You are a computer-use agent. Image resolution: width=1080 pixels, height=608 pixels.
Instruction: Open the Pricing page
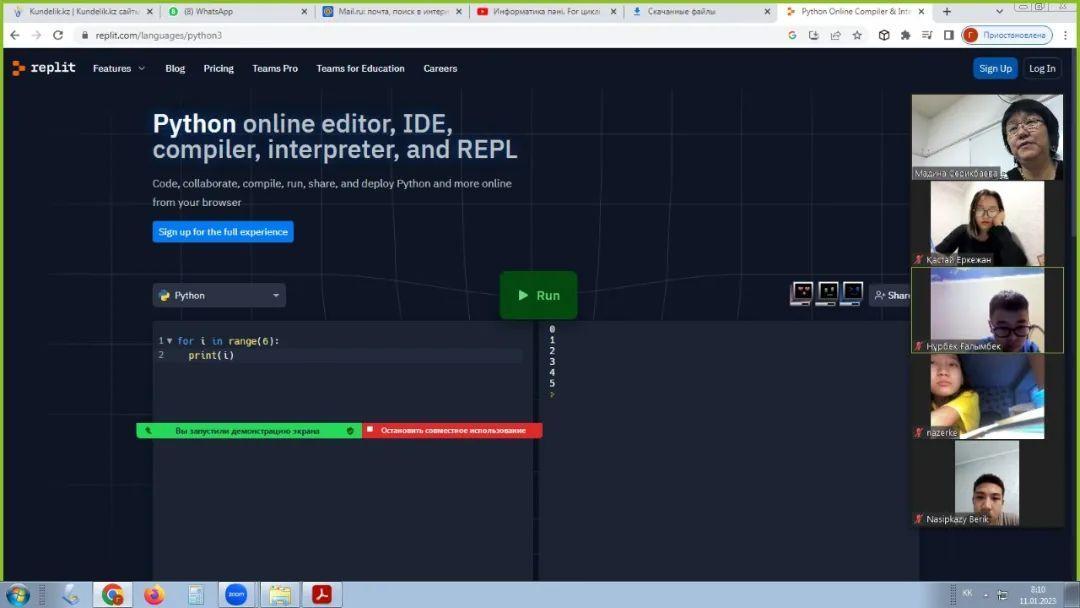(218, 68)
